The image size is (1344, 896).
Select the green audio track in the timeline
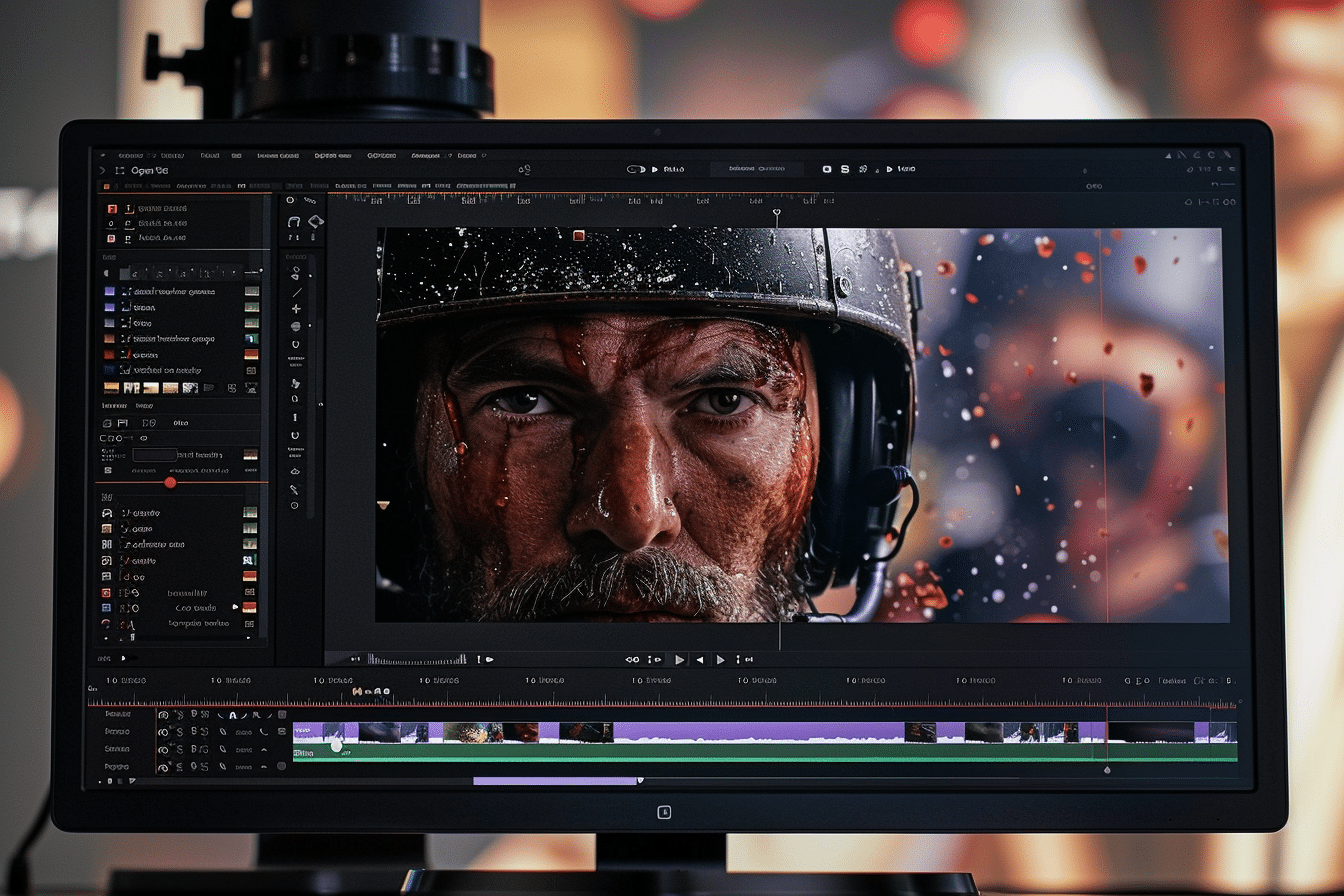(765, 752)
